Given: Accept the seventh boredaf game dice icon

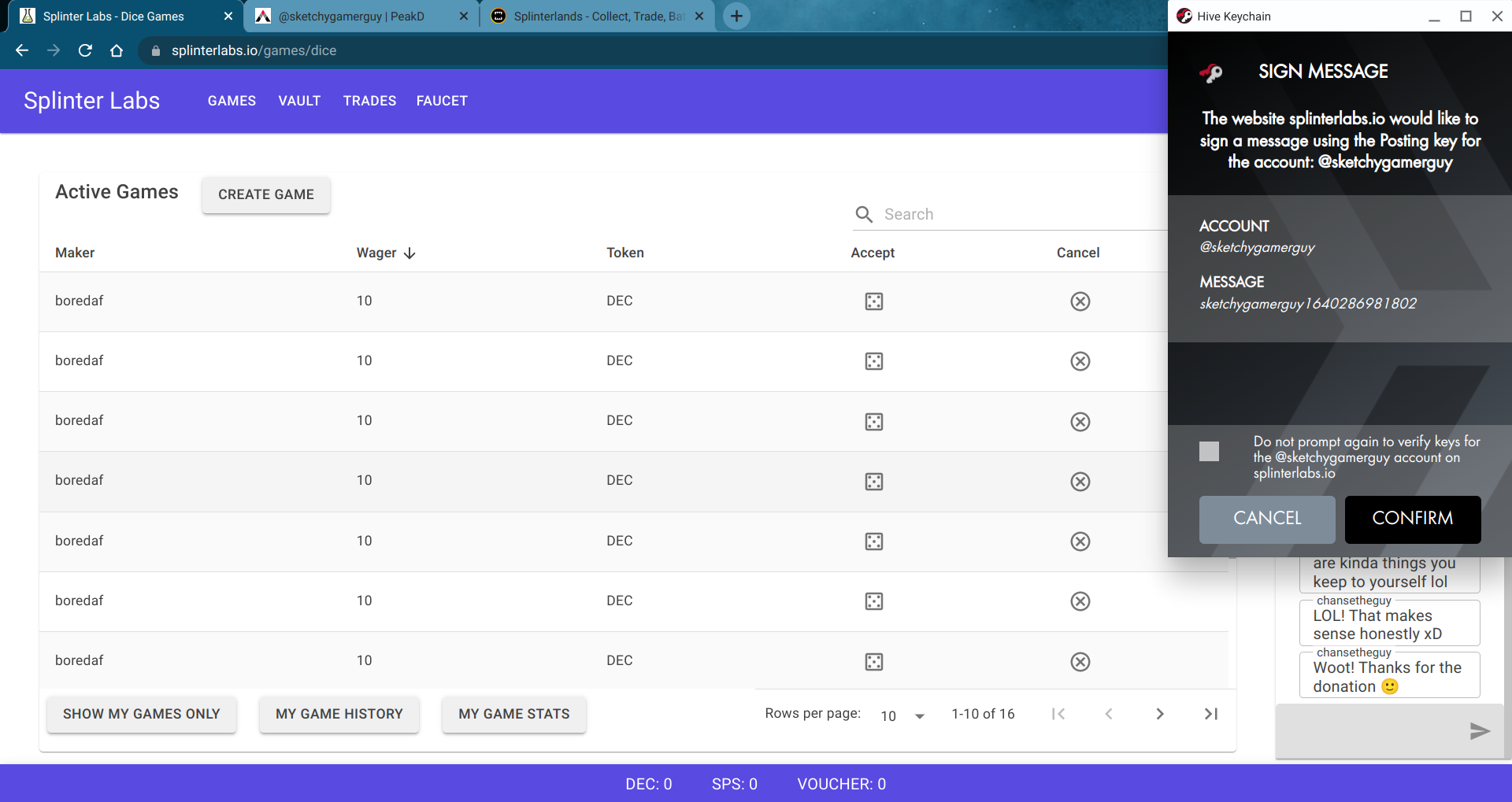Looking at the screenshot, I should tap(873, 662).
